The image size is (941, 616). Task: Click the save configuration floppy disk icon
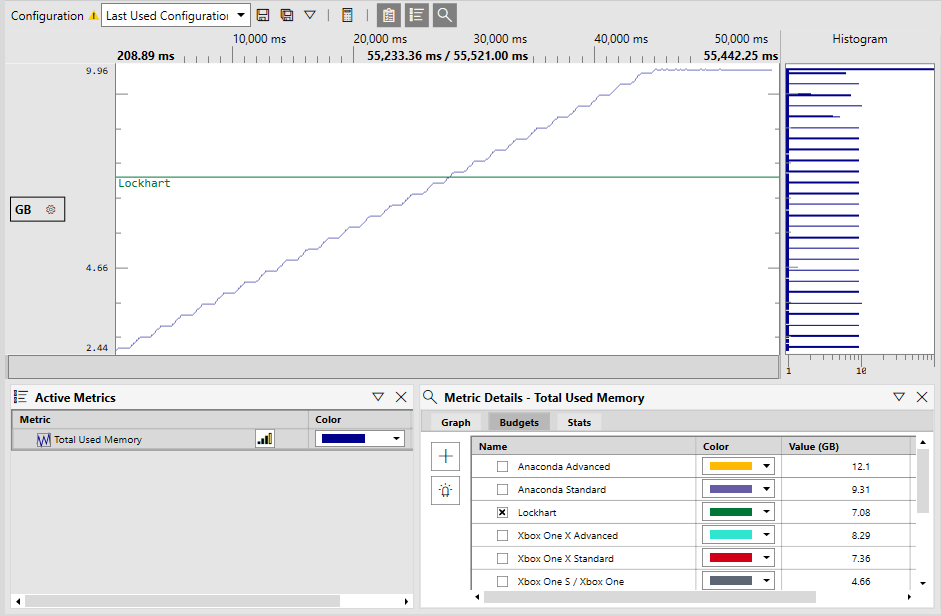coord(263,15)
